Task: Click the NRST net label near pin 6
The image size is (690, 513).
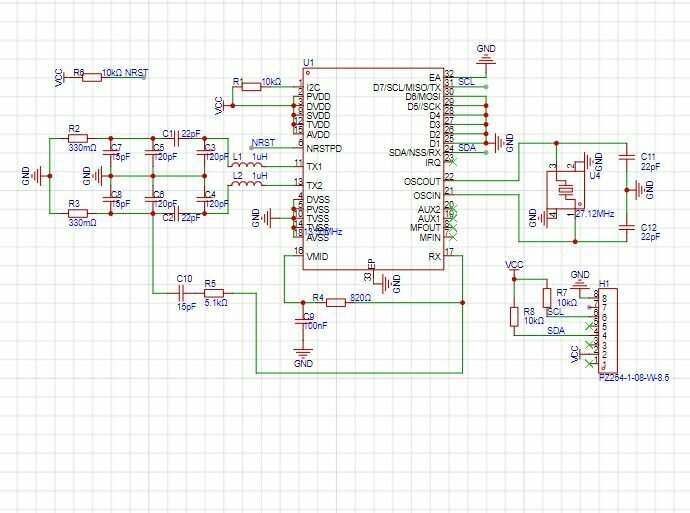Action: click(x=263, y=143)
